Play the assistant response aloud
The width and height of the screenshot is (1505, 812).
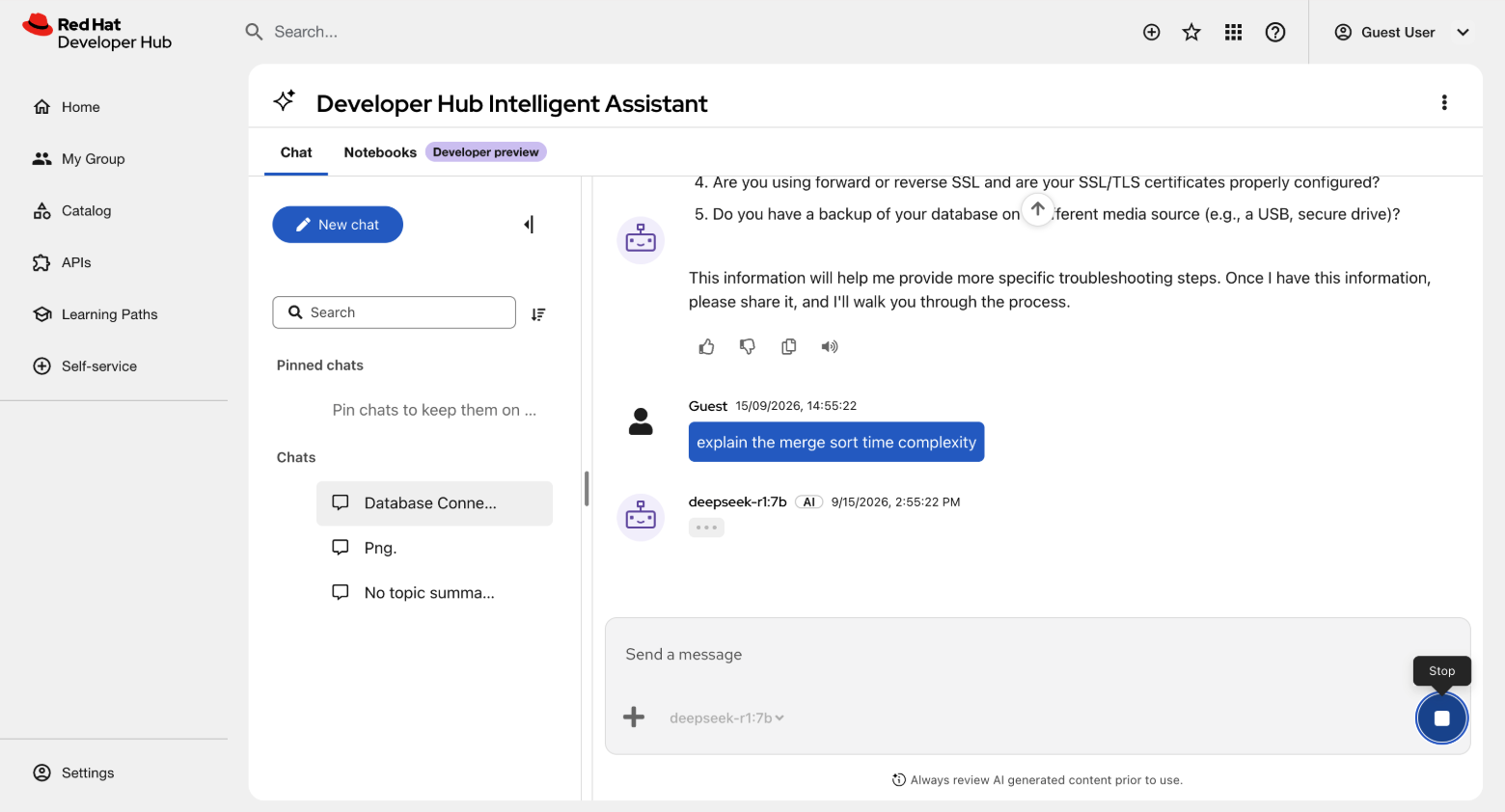(x=830, y=346)
